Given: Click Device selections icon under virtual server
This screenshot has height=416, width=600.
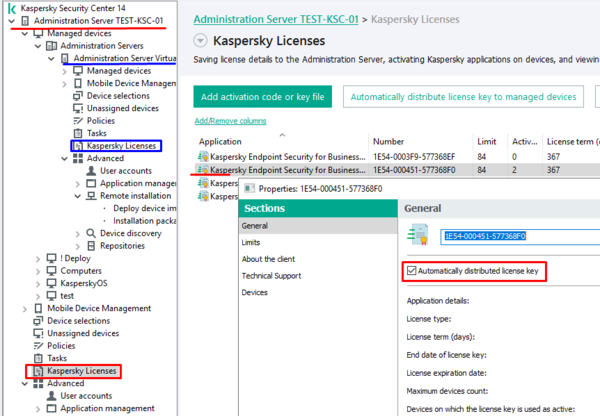Looking at the screenshot, I should [78, 96].
